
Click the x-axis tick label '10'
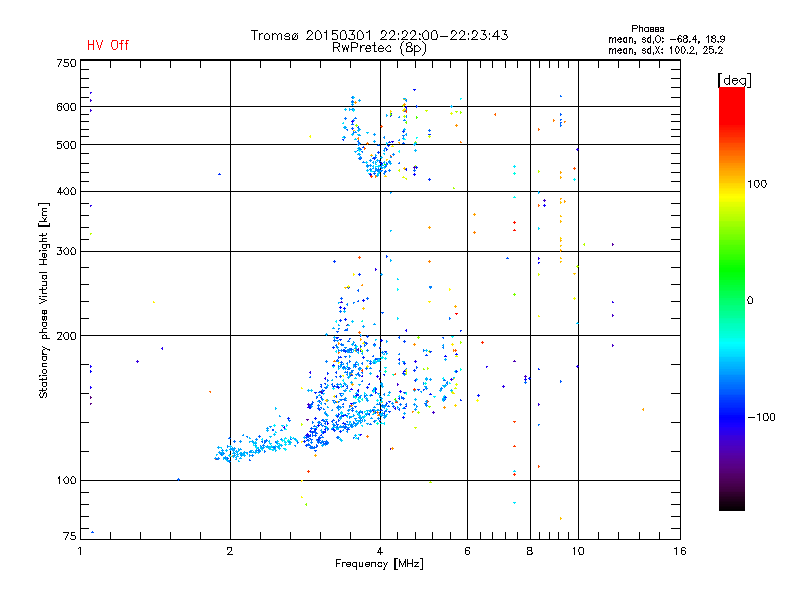578,551
